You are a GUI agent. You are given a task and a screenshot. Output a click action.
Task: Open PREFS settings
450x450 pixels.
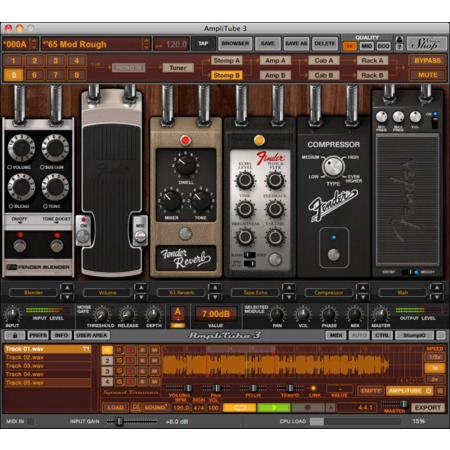coord(38,335)
